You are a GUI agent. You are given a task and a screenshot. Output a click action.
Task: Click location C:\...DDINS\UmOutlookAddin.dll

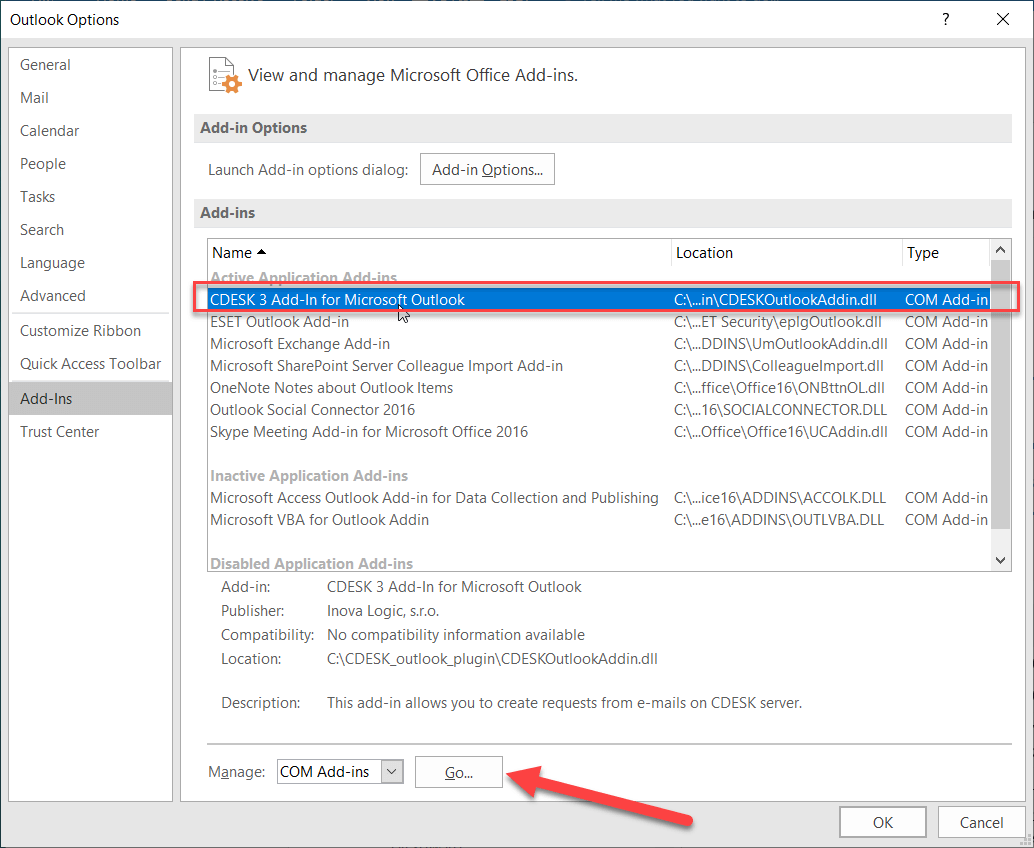pos(781,344)
